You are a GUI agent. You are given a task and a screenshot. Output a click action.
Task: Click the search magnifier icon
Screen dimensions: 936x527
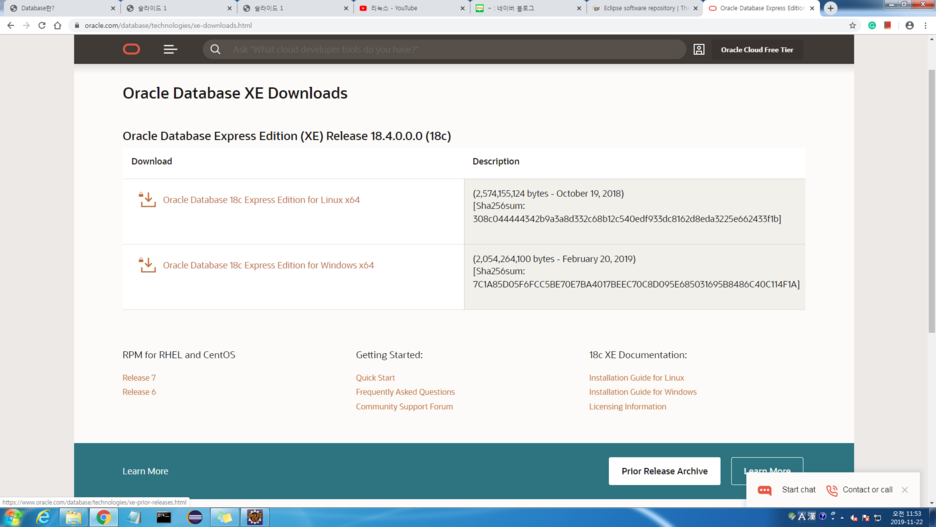click(215, 50)
